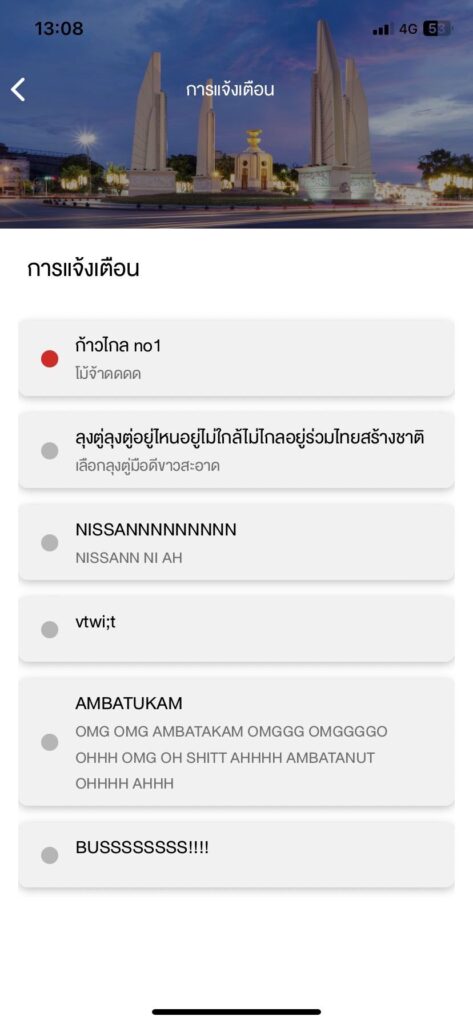Open the BUSSSSSSSS!!!! notification card

coord(236,855)
